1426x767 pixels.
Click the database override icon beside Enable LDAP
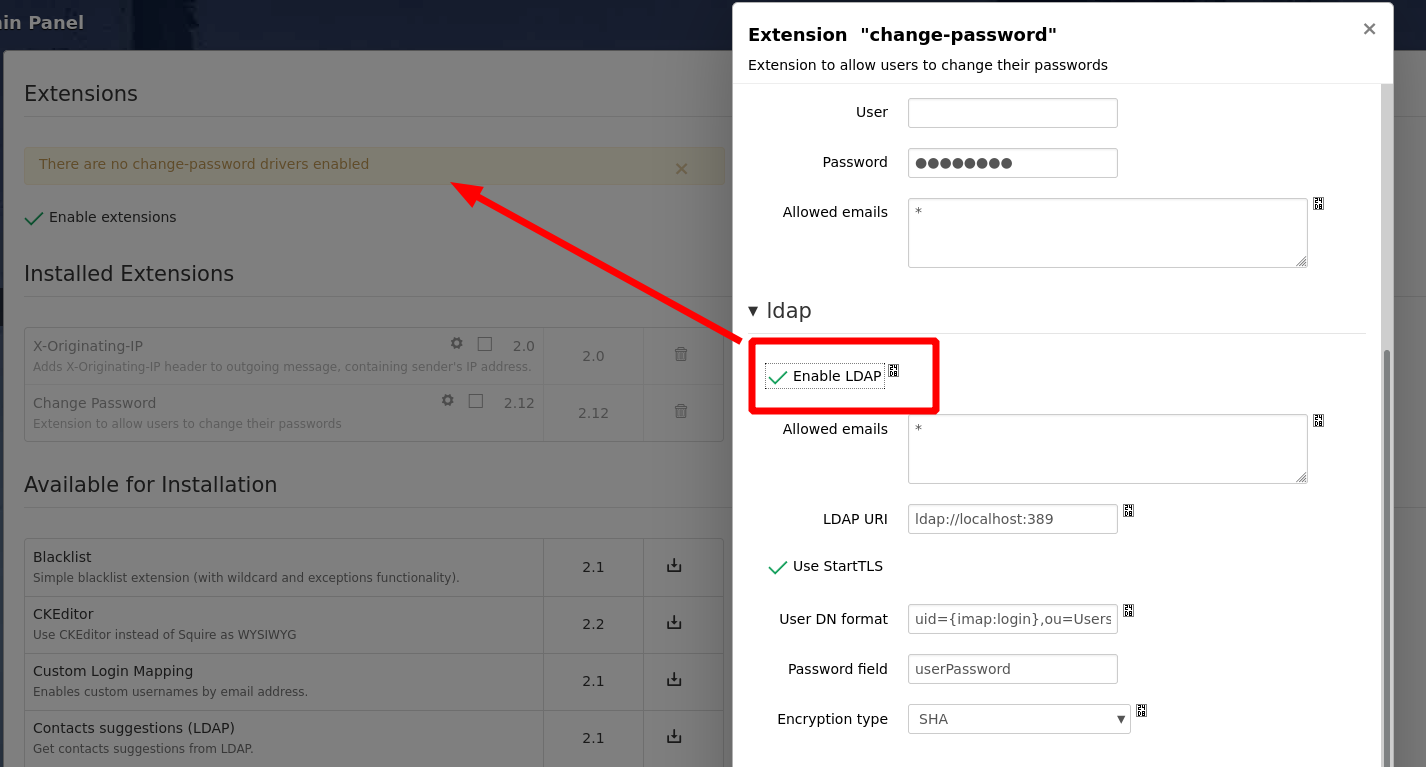(895, 369)
